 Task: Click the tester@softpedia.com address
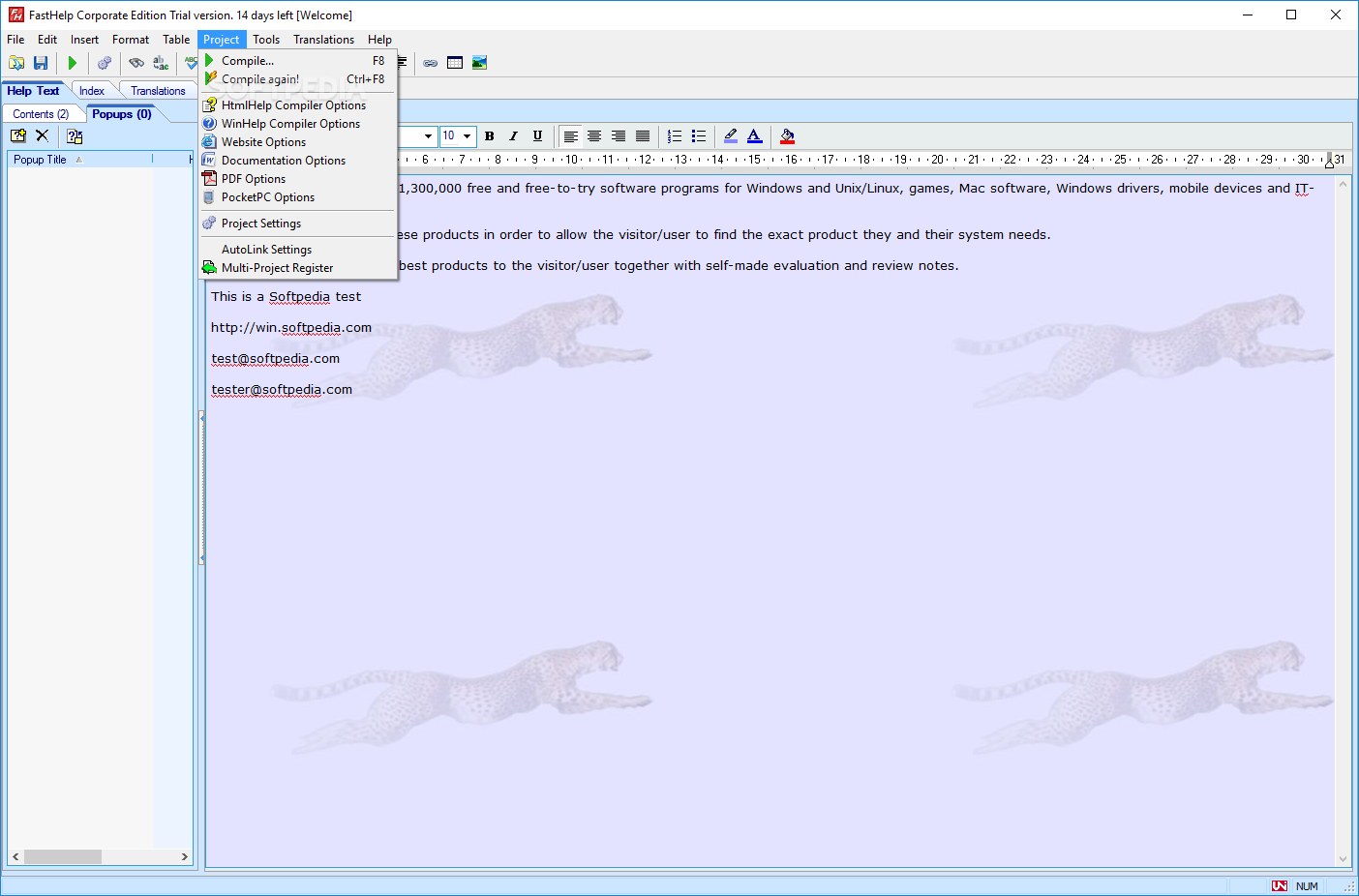click(282, 390)
